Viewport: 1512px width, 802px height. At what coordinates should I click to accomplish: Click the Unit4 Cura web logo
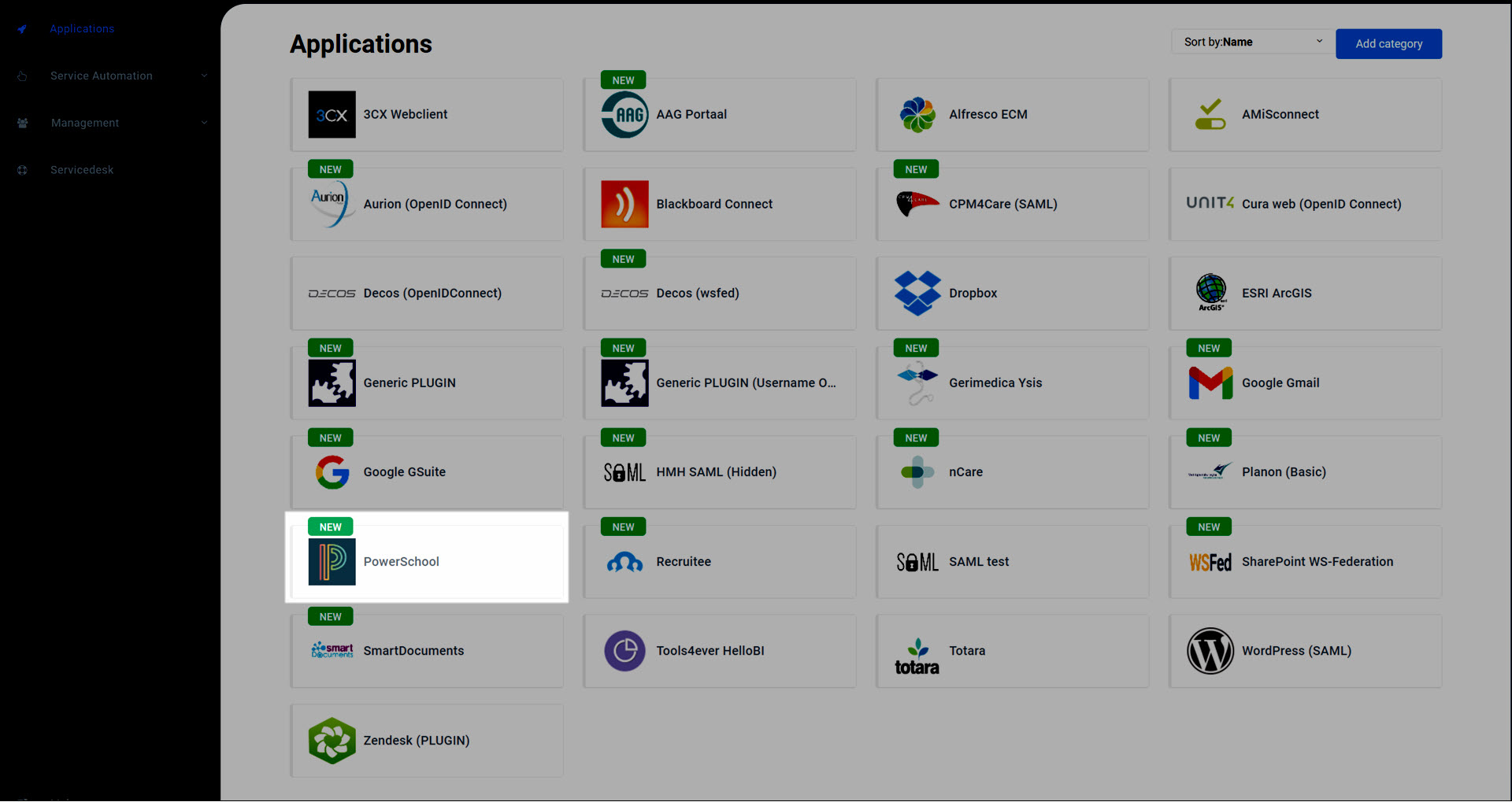pos(1210,203)
